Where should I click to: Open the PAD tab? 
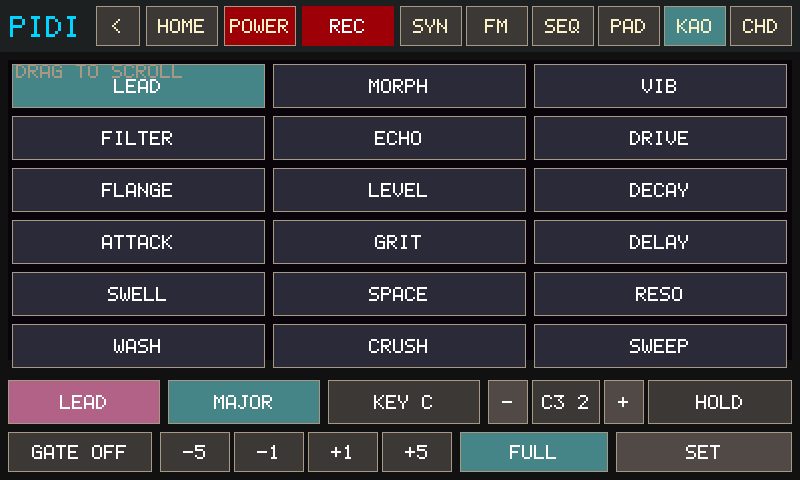pos(629,26)
